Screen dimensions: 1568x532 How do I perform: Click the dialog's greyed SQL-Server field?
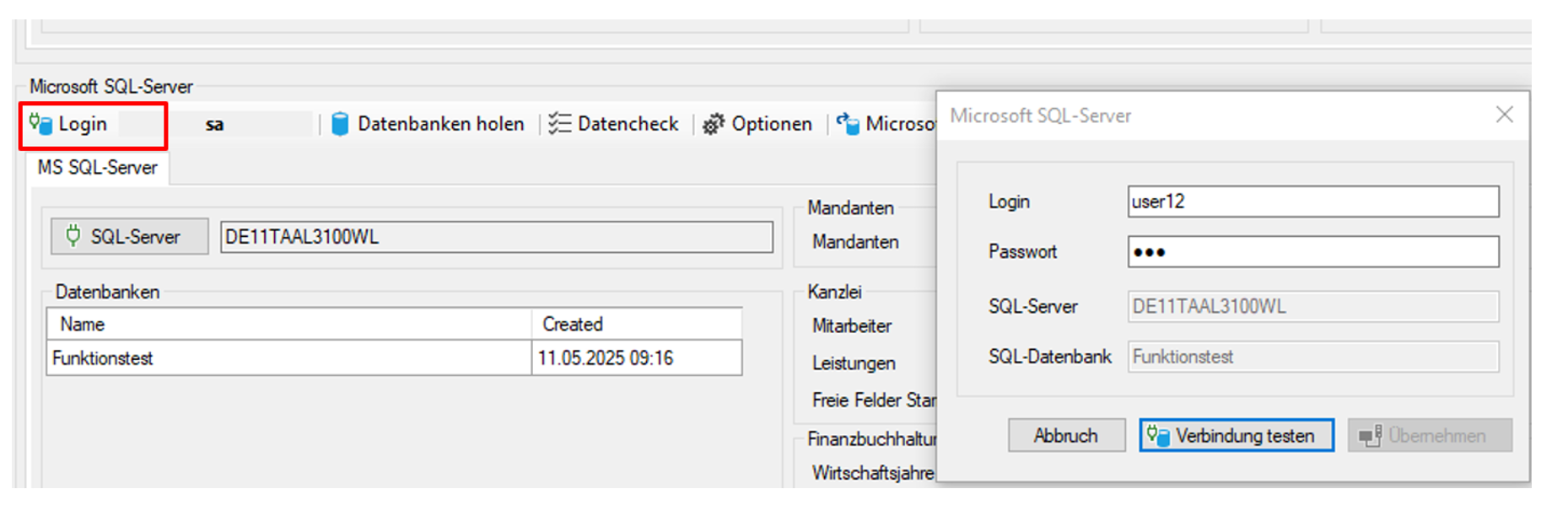pos(1313,306)
